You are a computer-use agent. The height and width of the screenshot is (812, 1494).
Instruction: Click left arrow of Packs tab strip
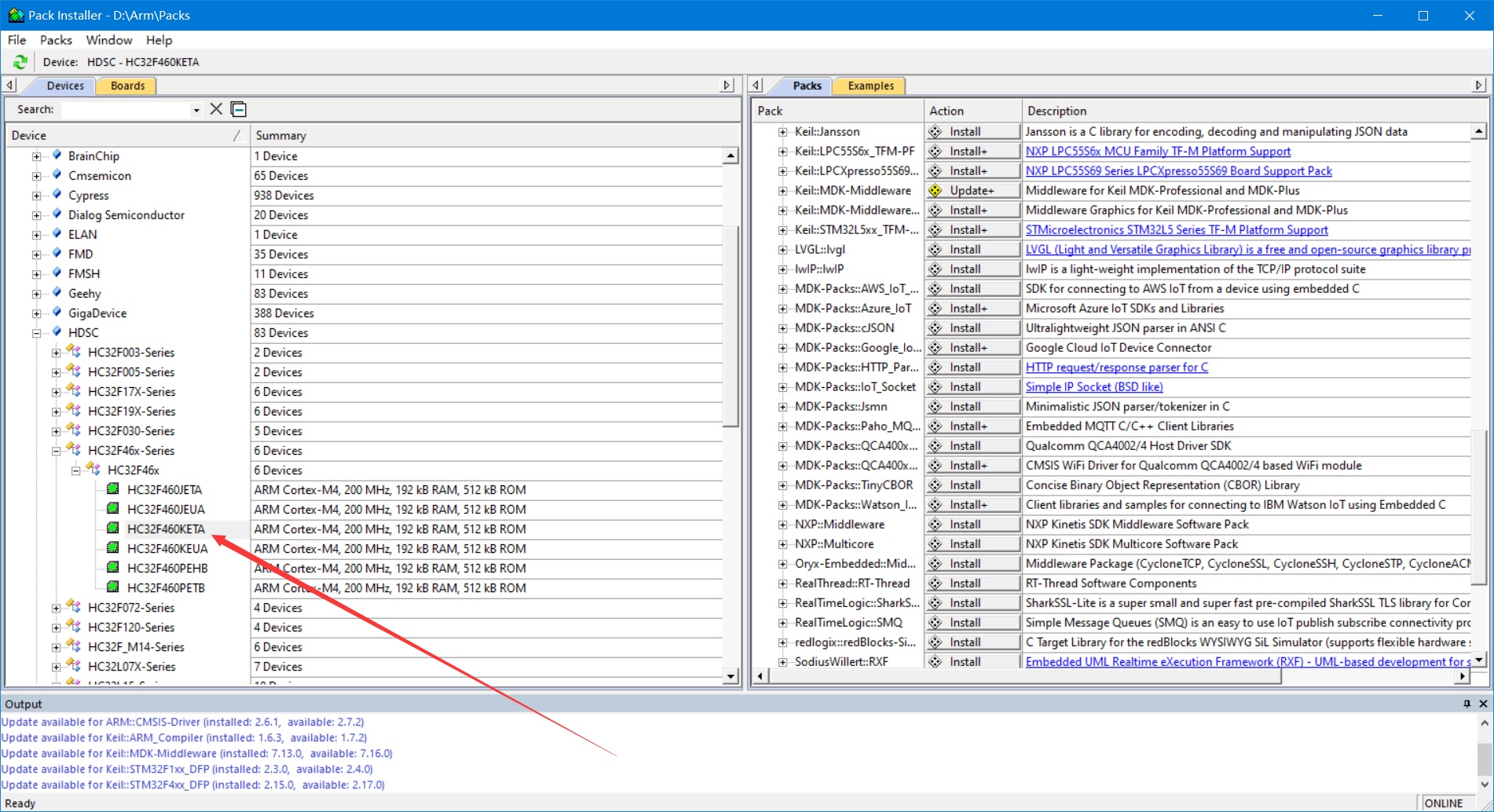click(x=756, y=85)
